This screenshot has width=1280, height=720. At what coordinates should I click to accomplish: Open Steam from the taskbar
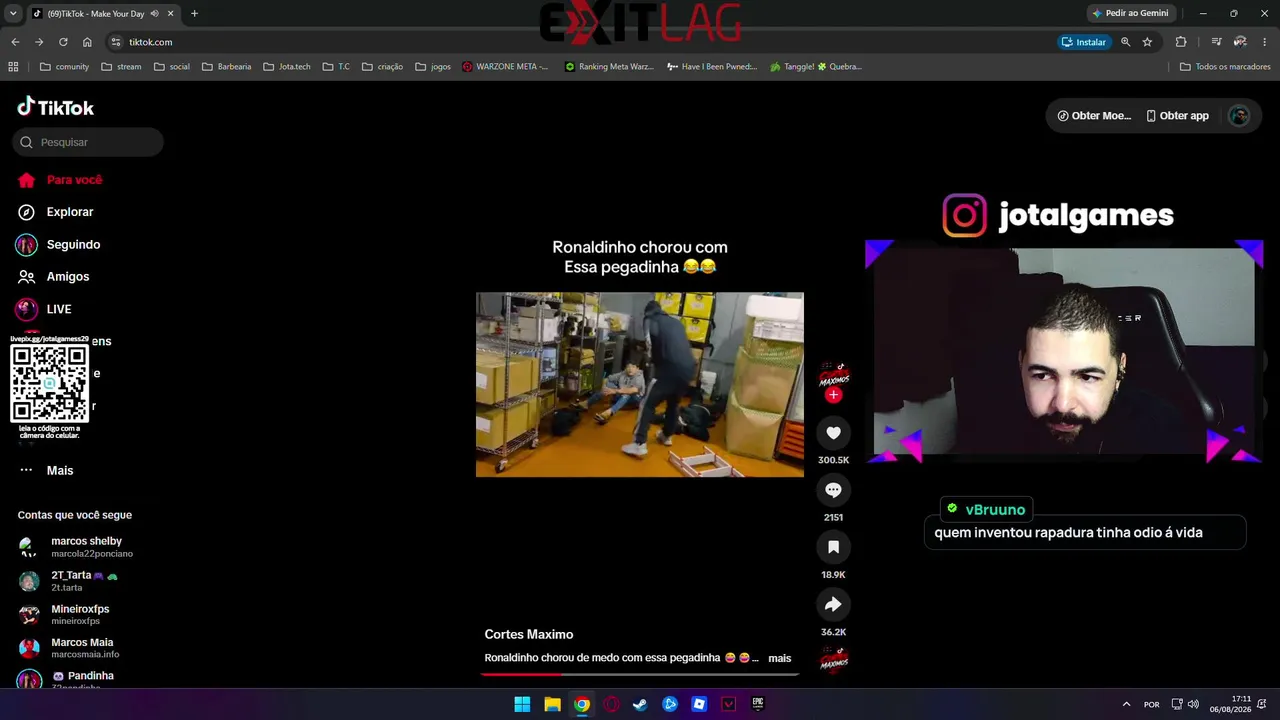[x=640, y=704]
